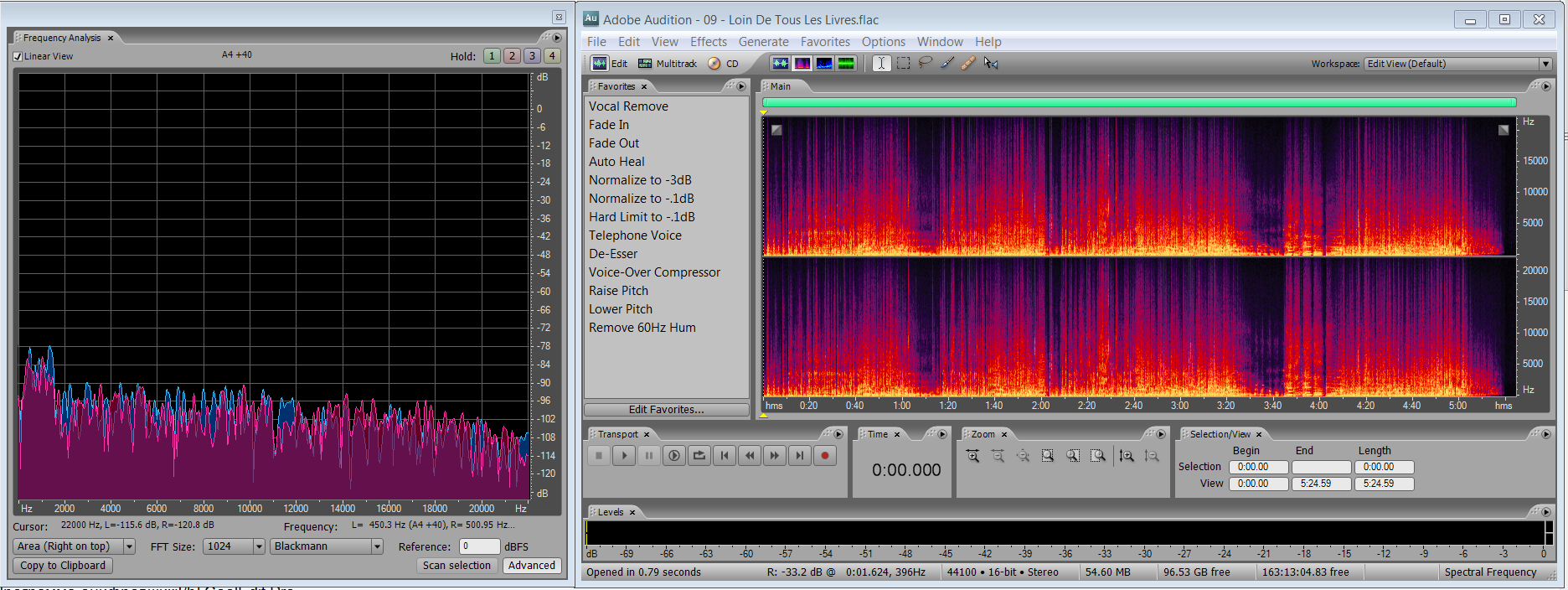Open the Frequency Analysis panel options menu
The image size is (1568, 590).
tap(557, 38)
